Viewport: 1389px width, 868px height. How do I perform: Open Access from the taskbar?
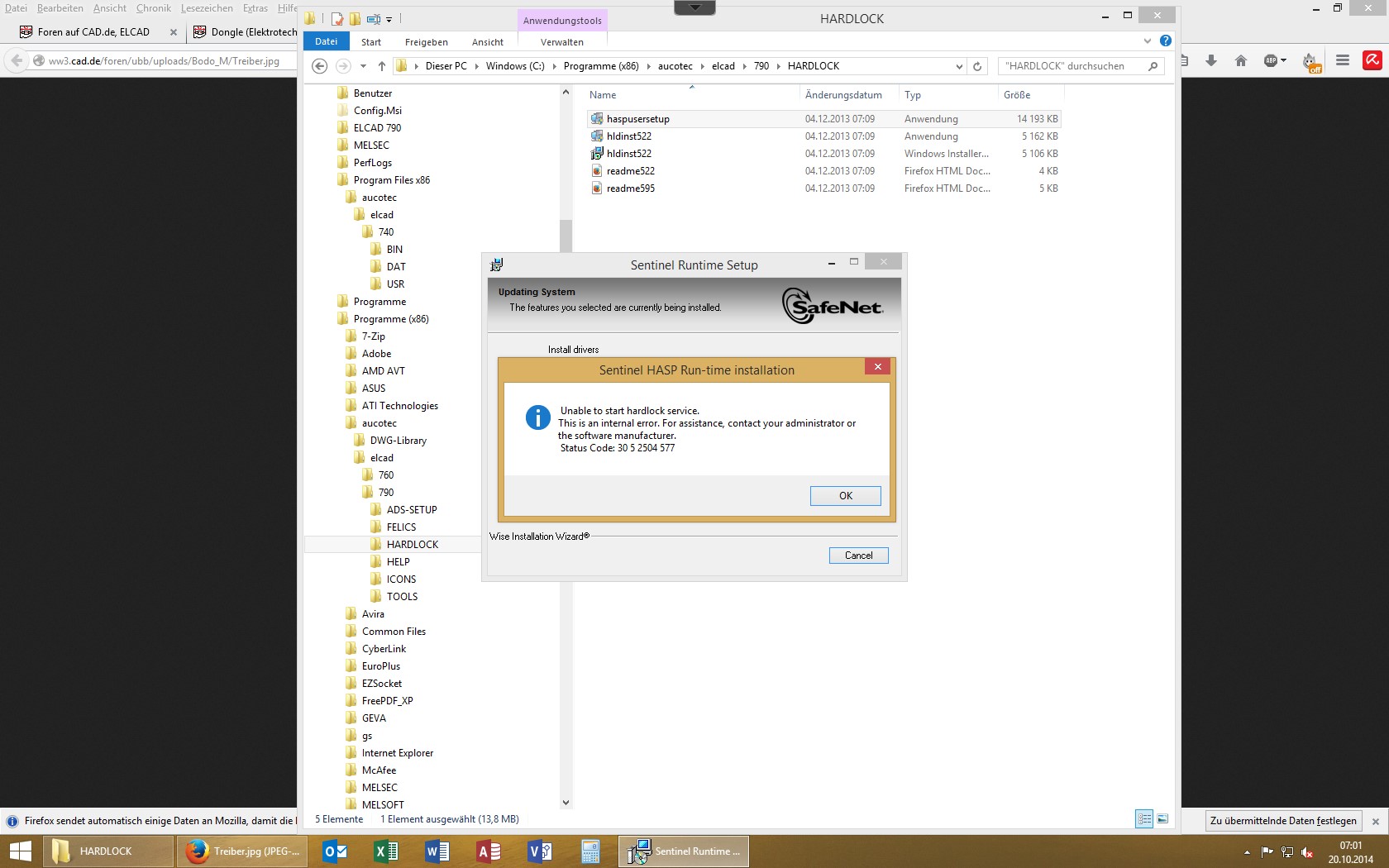[489, 851]
